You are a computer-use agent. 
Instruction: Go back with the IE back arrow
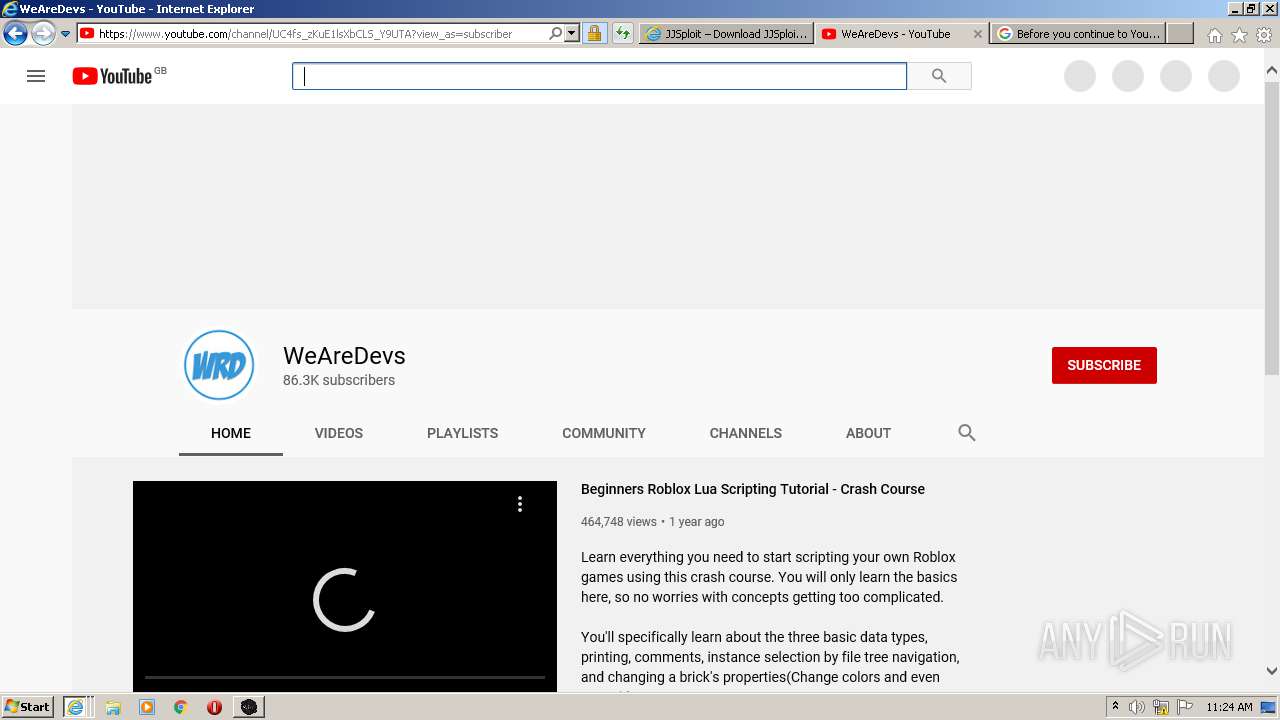coord(15,34)
